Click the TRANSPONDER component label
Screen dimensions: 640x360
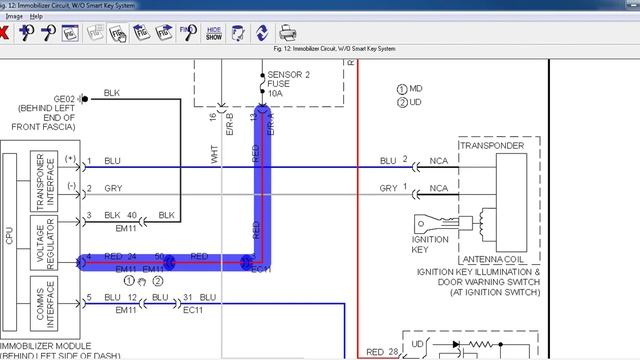click(492, 146)
